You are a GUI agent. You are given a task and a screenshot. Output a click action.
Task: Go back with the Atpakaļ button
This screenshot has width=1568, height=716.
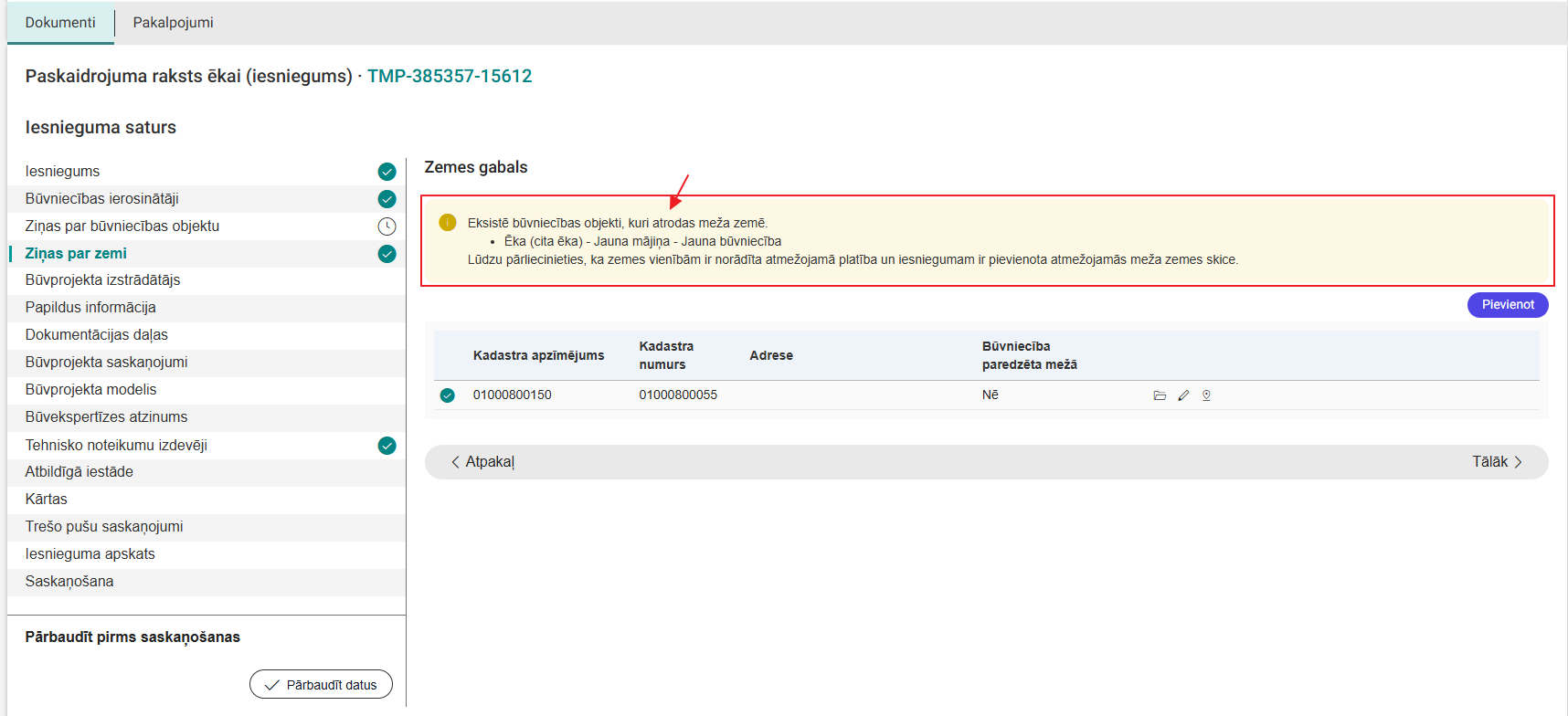coord(482,462)
